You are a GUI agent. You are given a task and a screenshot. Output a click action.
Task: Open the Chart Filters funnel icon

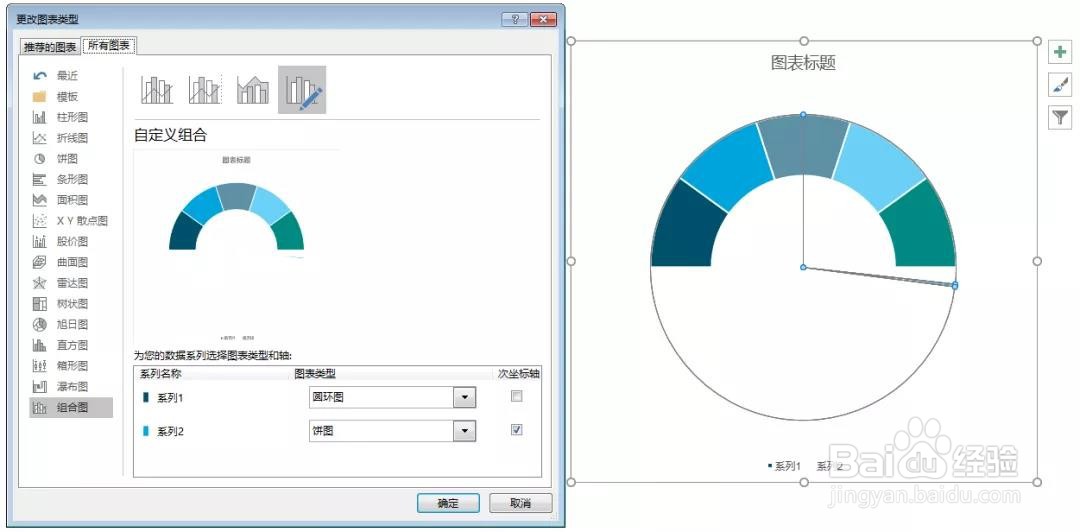click(x=1060, y=117)
